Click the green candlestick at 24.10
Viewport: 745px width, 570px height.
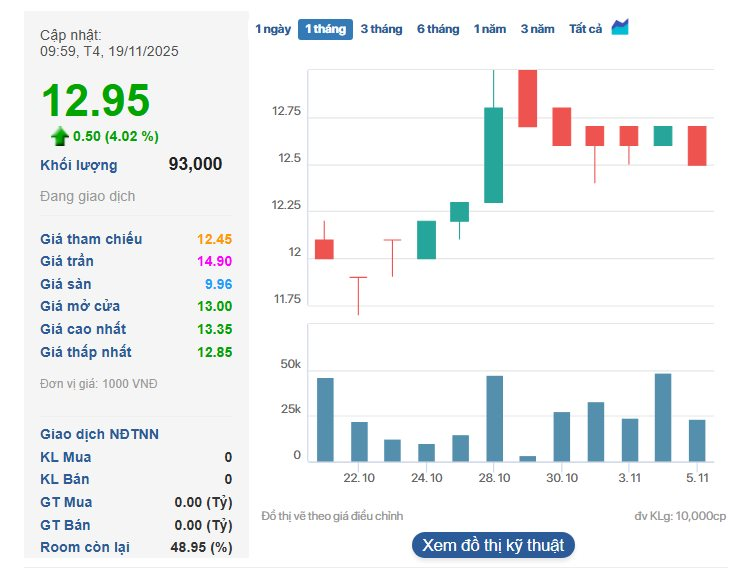tap(426, 240)
